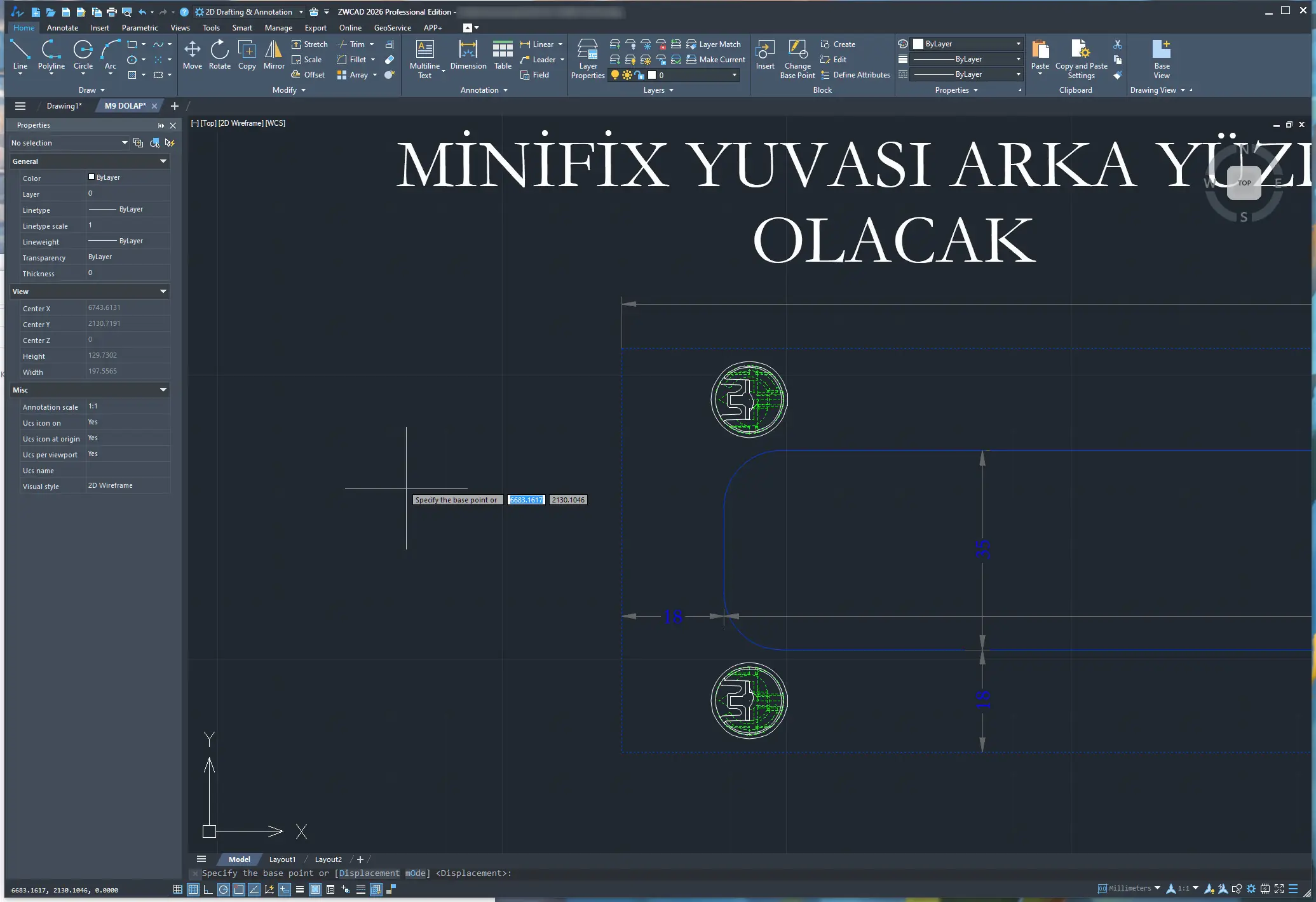Switch to the Layout1 tab
Screen dimensions: 1316x902
pos(282,859)
